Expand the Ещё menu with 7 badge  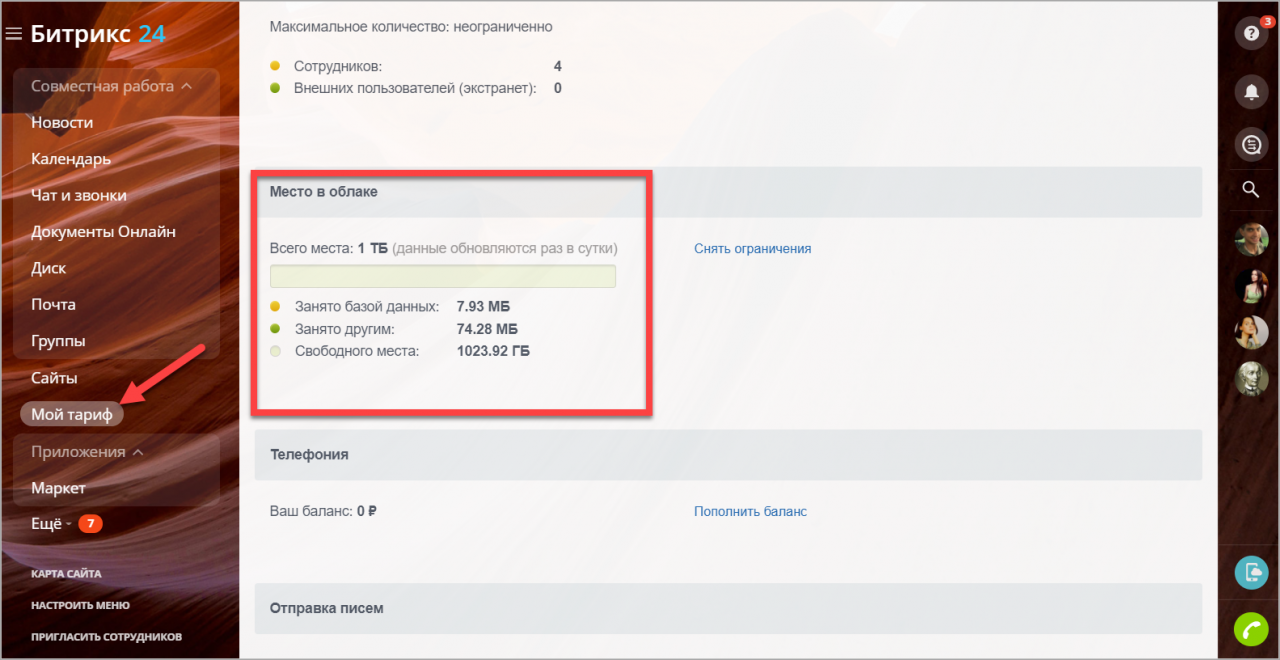click(50, 524)
